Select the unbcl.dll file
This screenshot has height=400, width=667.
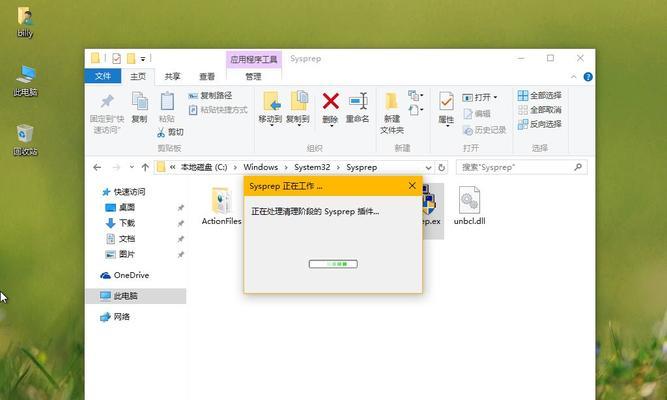tap(469, 206)
